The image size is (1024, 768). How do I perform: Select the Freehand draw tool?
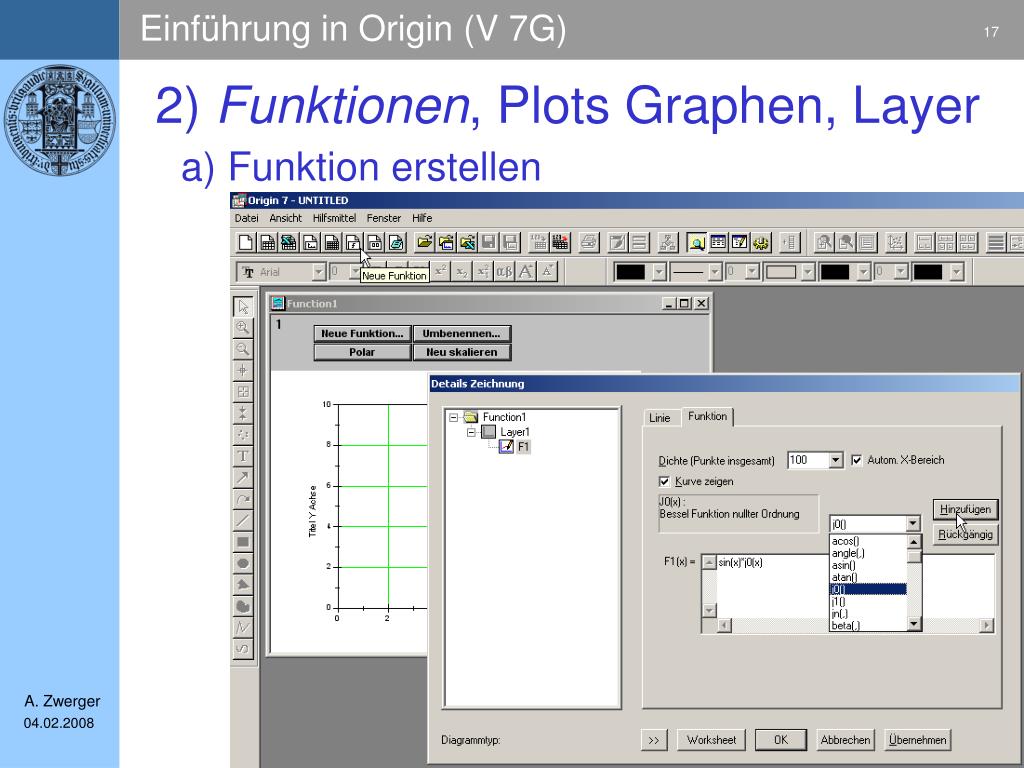243,649
